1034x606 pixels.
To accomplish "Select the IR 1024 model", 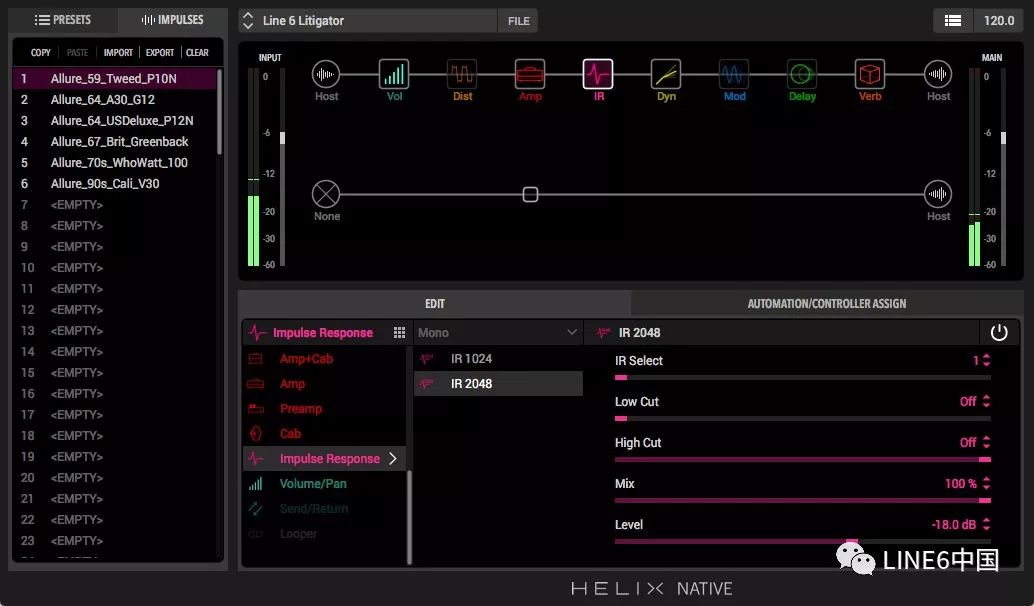I will coord(499,359).
